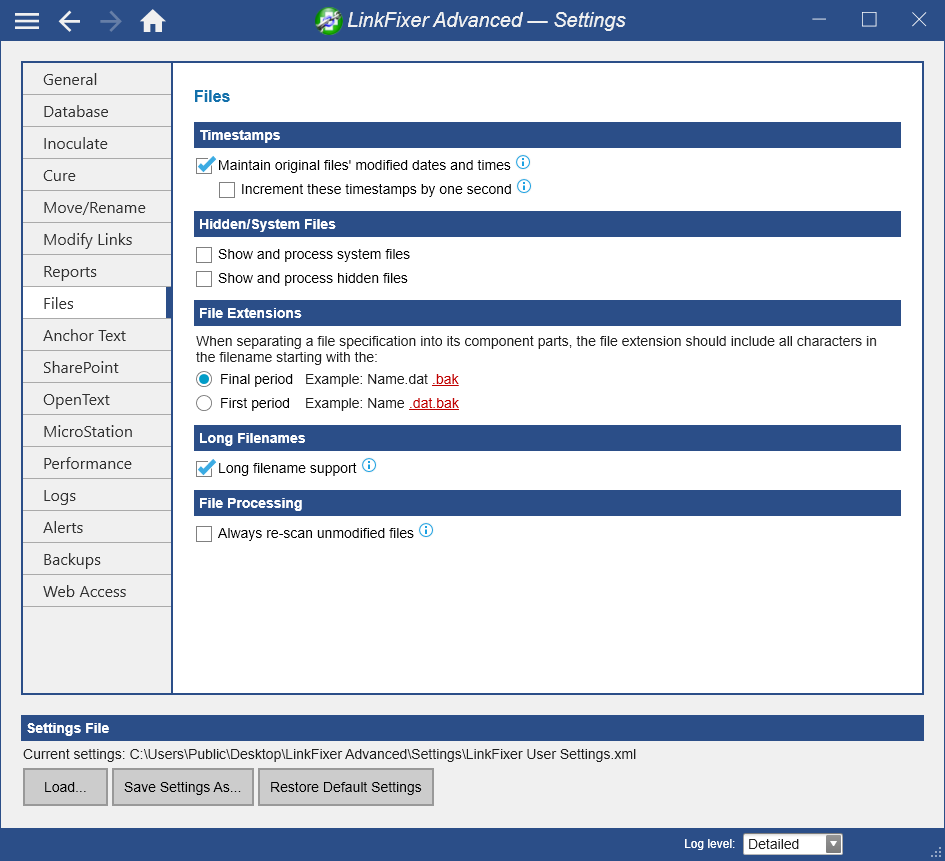Maximize the Settings window
This screenshot has height=861, width=945.
click(x=869, y=20)
